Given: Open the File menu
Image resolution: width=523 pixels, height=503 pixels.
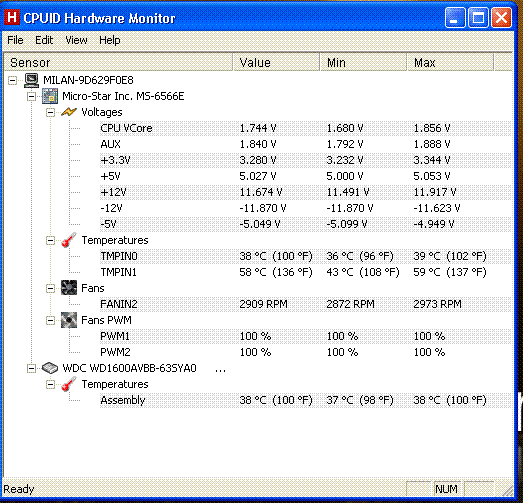Looking at the screenshot, I should [15, 40].
